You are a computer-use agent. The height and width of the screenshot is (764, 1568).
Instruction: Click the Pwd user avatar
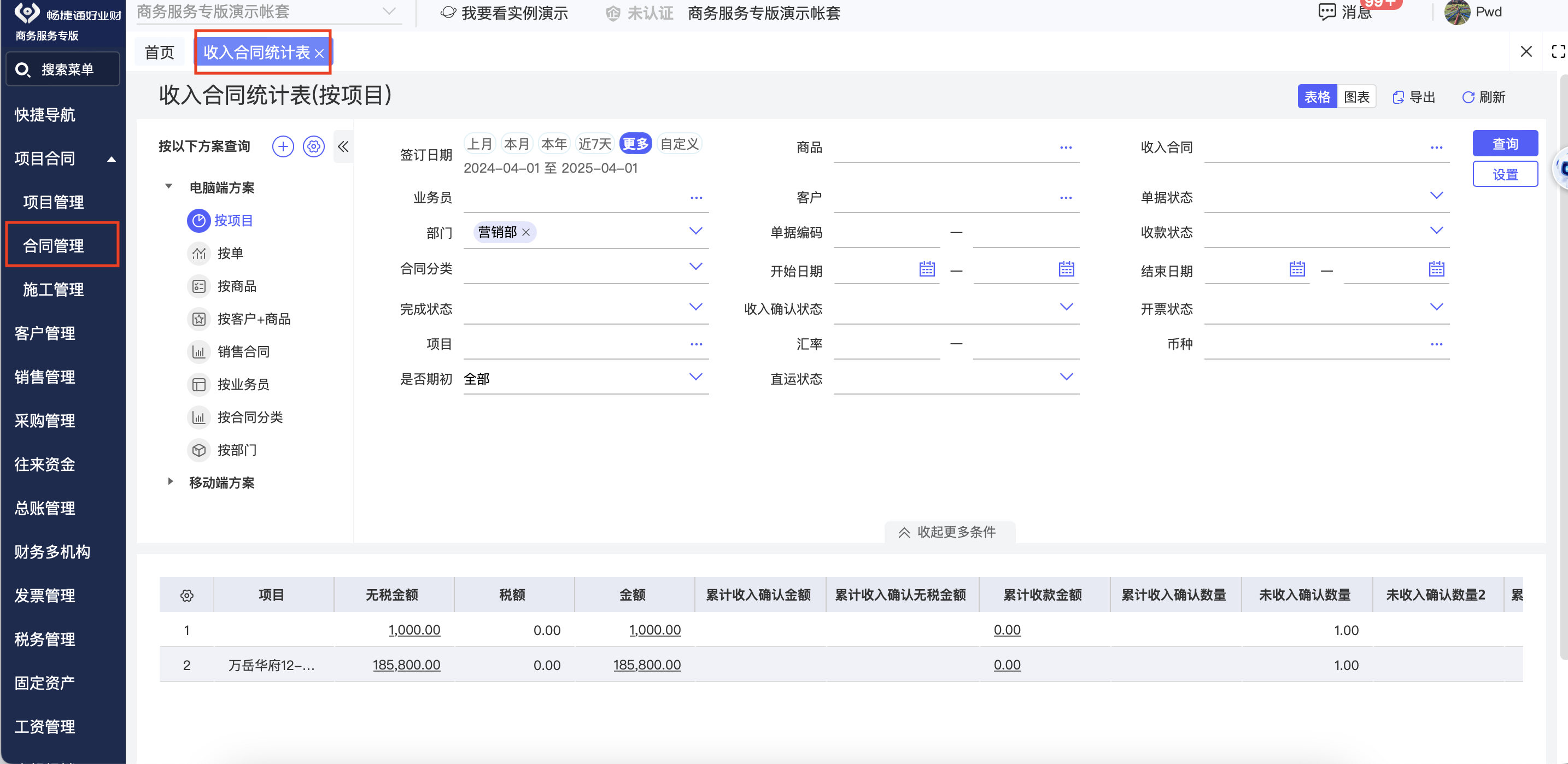[x=1456, y=12]
